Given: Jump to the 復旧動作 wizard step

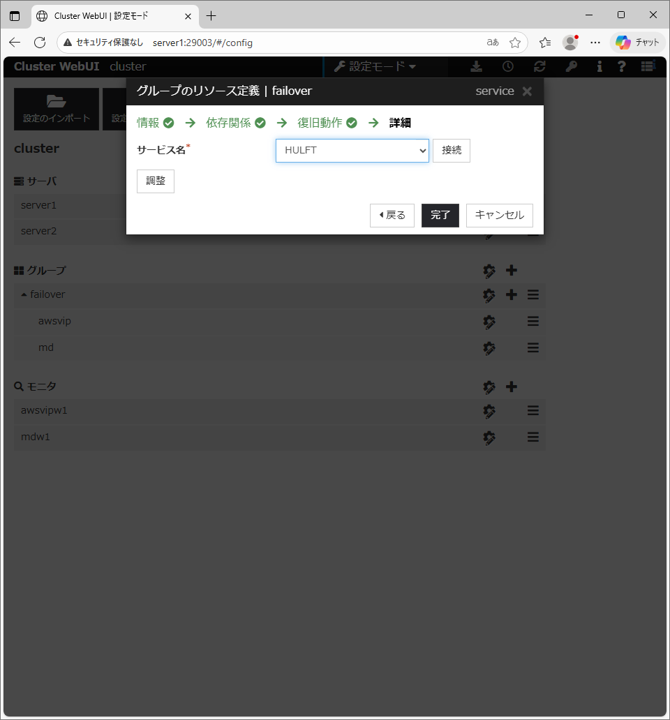Looking at the screenshot, I should [x=319, y=123].
